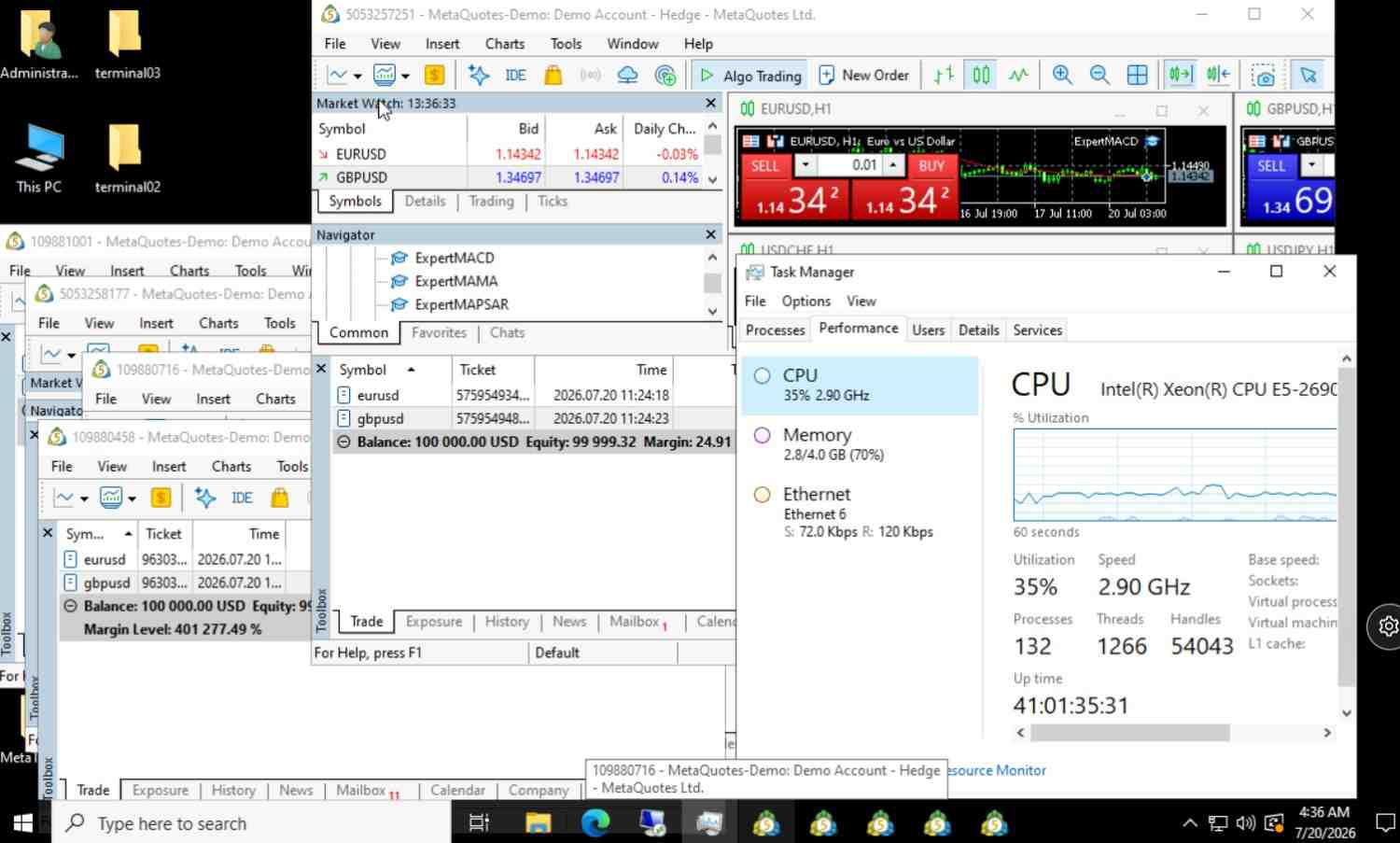Switch to Favorites tab in Navigator
The height and width of the screenshot is (843, 1400).
coord(439,332)
